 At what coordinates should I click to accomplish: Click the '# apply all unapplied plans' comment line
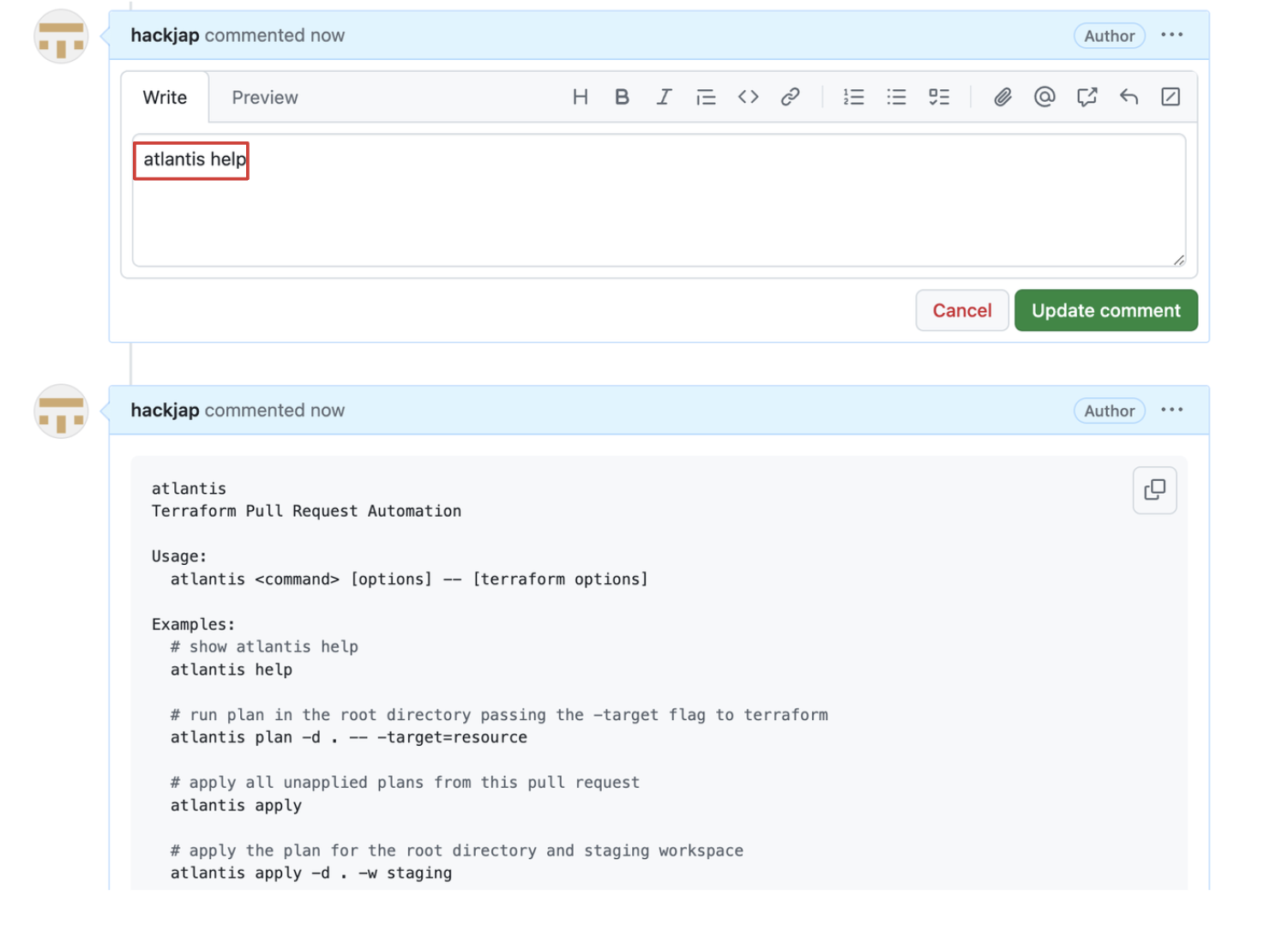405,782
